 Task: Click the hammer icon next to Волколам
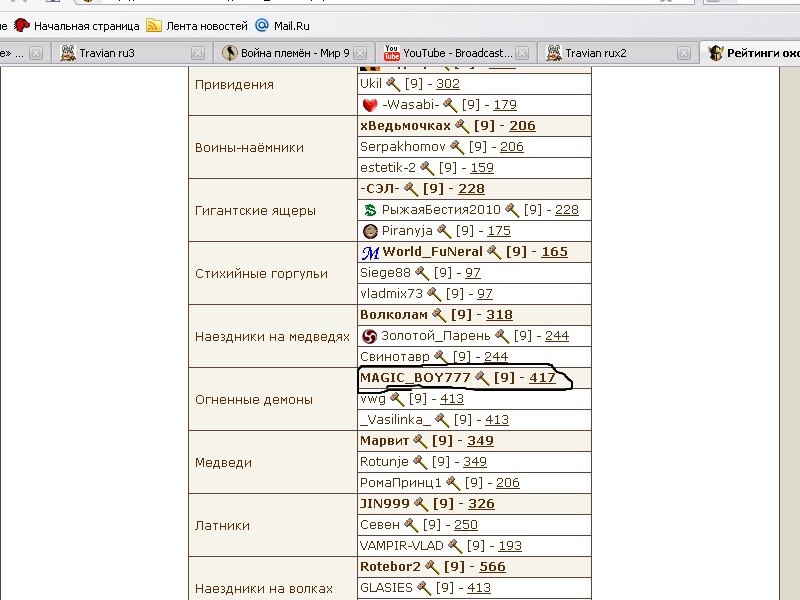click(439, 315)
